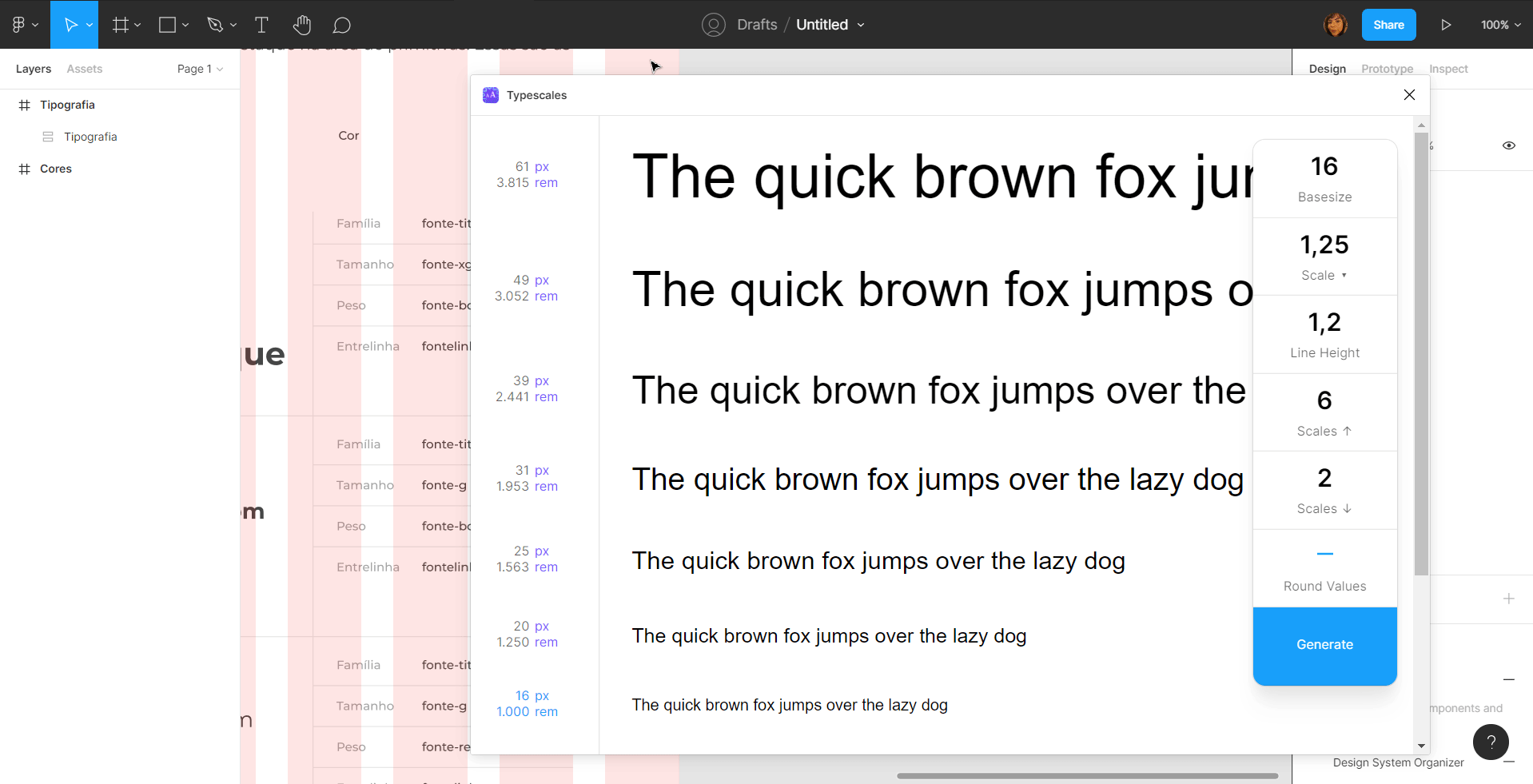Screen dimensions: 1533x784
Task: Edit the Scales down value 2
Action: (x=1324, y=478)
